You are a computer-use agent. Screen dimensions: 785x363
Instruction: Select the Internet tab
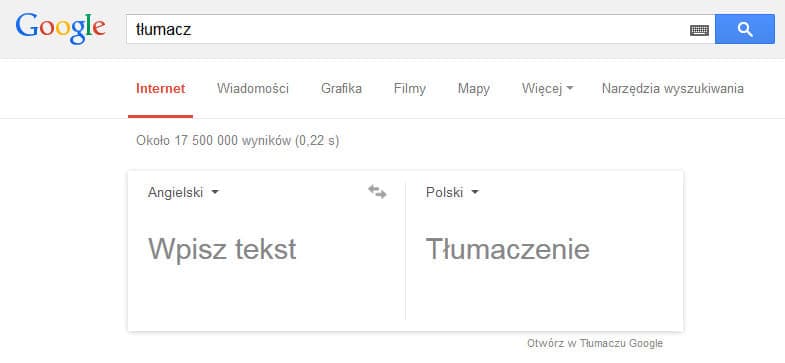click(161, 89)
